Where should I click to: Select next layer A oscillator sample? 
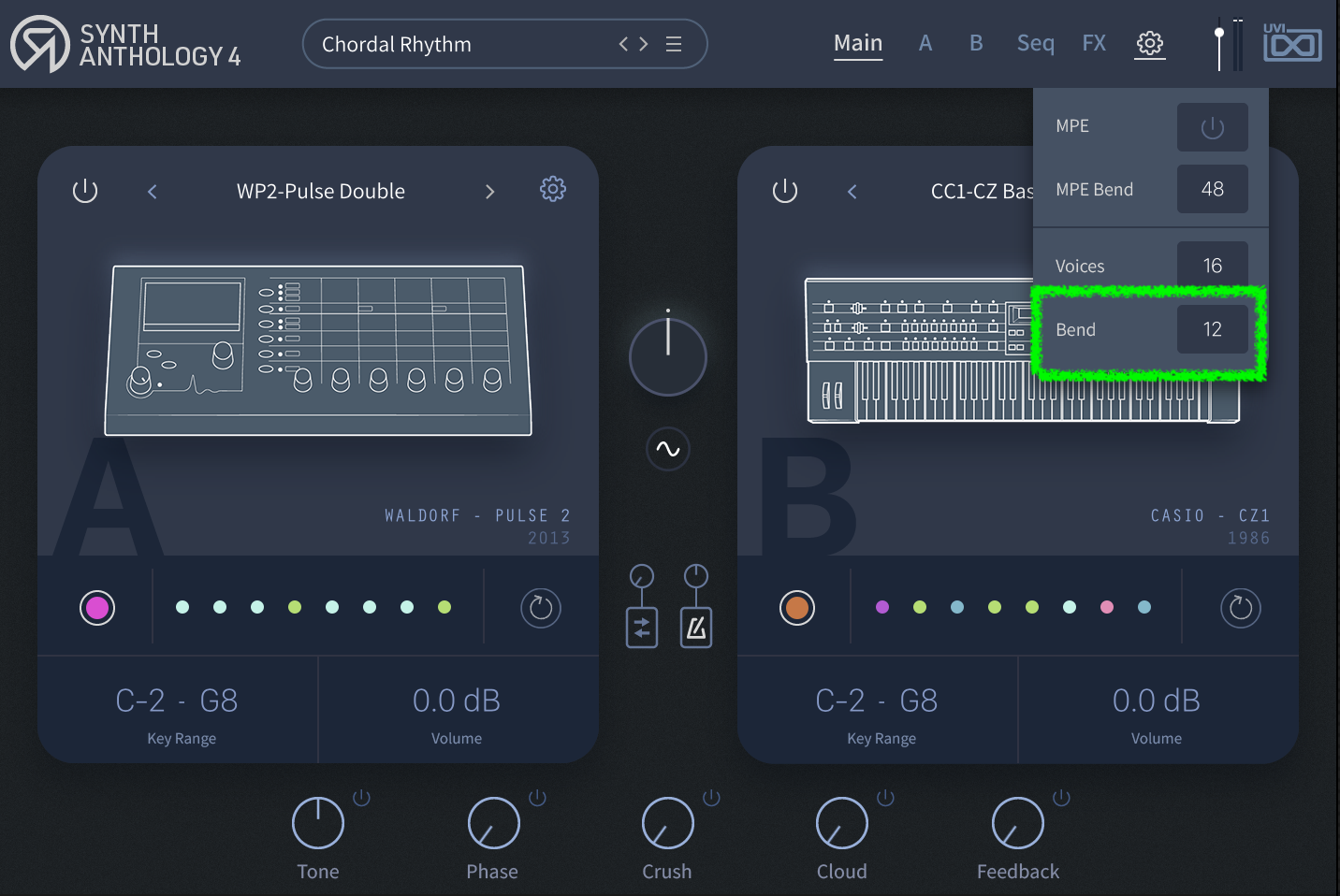click(489, 192)
